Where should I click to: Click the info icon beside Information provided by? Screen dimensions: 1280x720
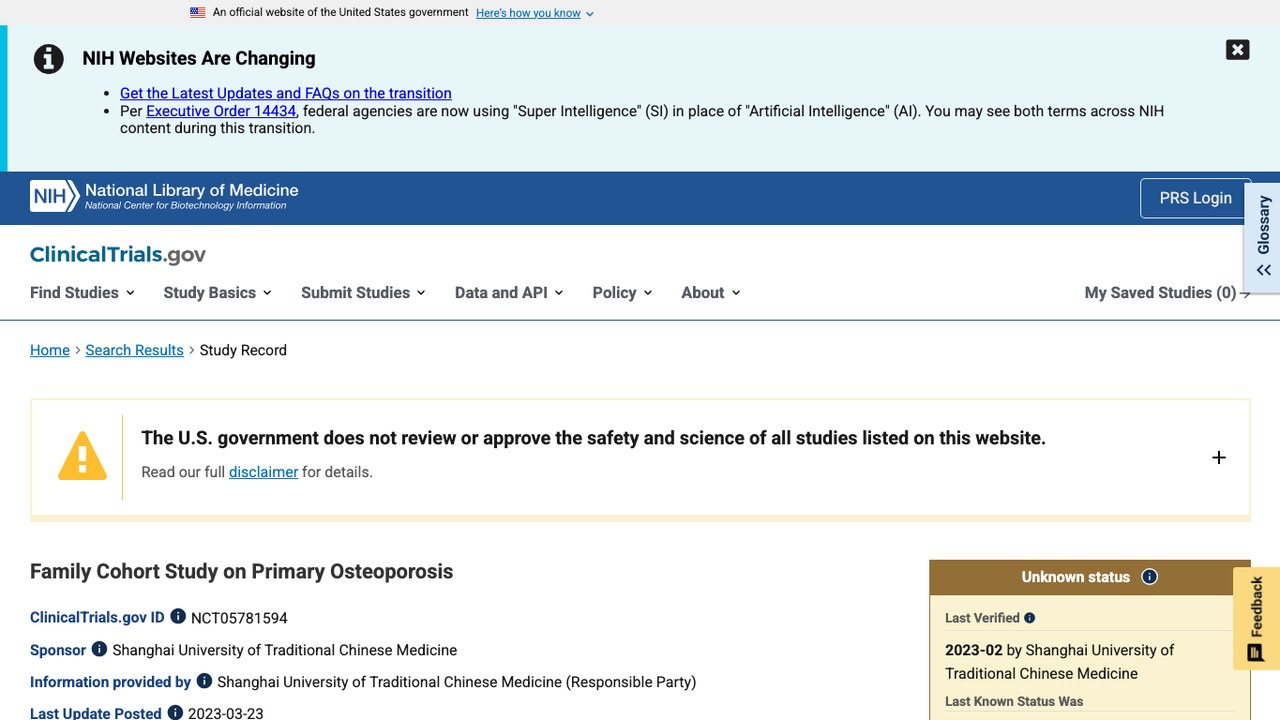204,681
